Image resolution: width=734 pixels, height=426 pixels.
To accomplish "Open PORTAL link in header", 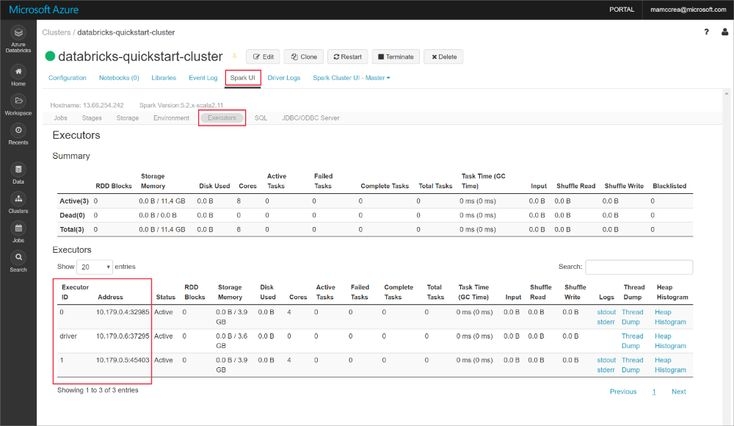I will 622,9.
